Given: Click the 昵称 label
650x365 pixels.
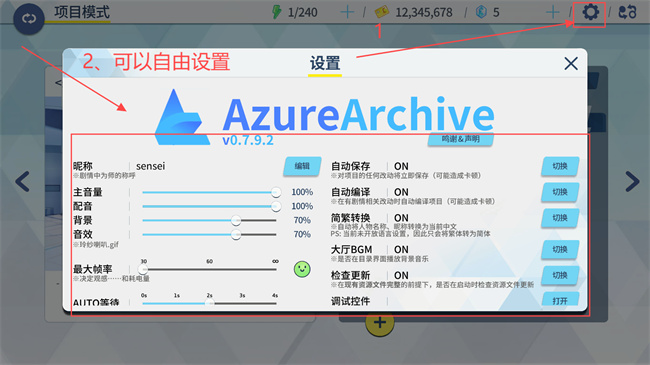Looking at the screenshot, I should point(83,166).
